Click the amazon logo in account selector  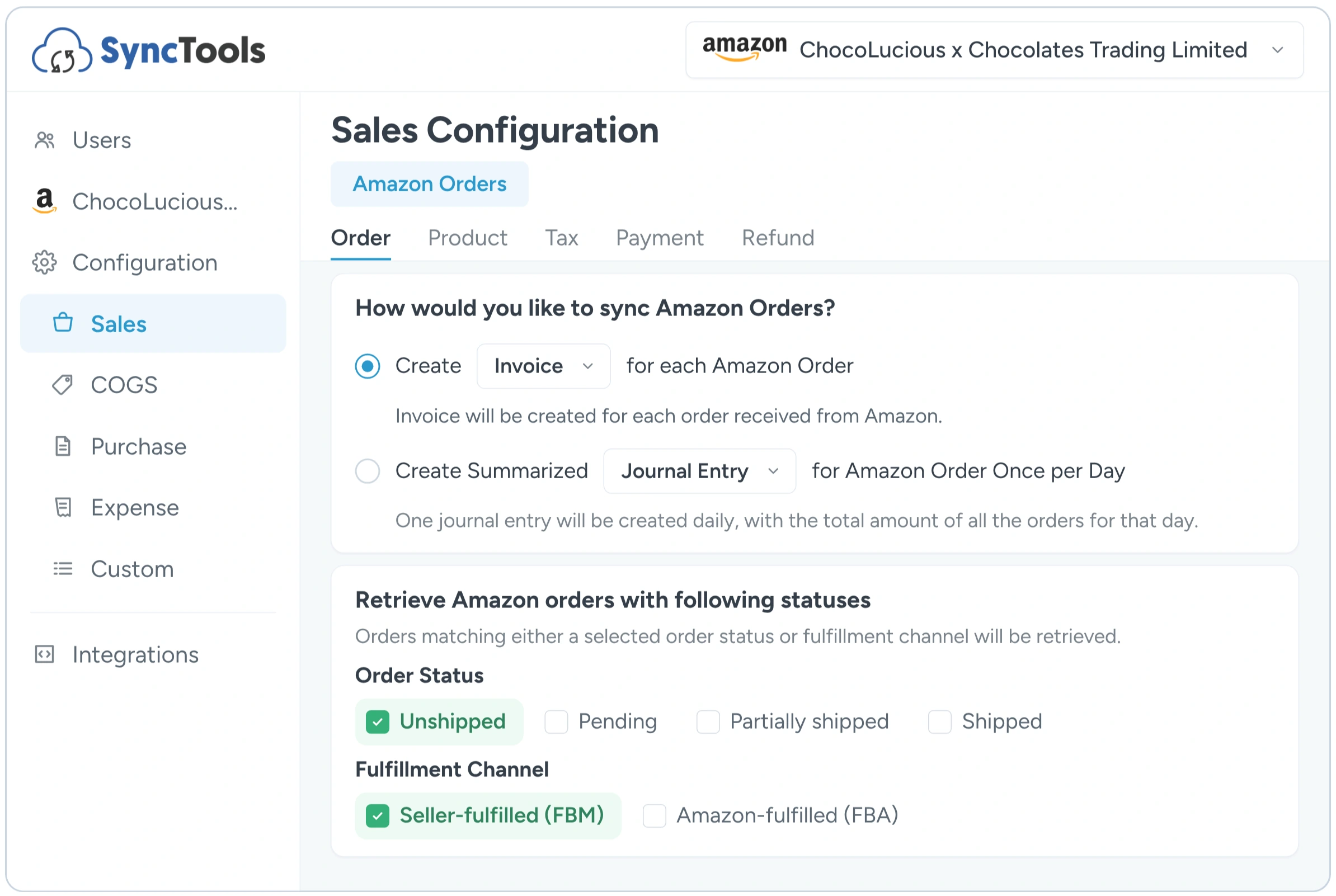pos(745,48)
